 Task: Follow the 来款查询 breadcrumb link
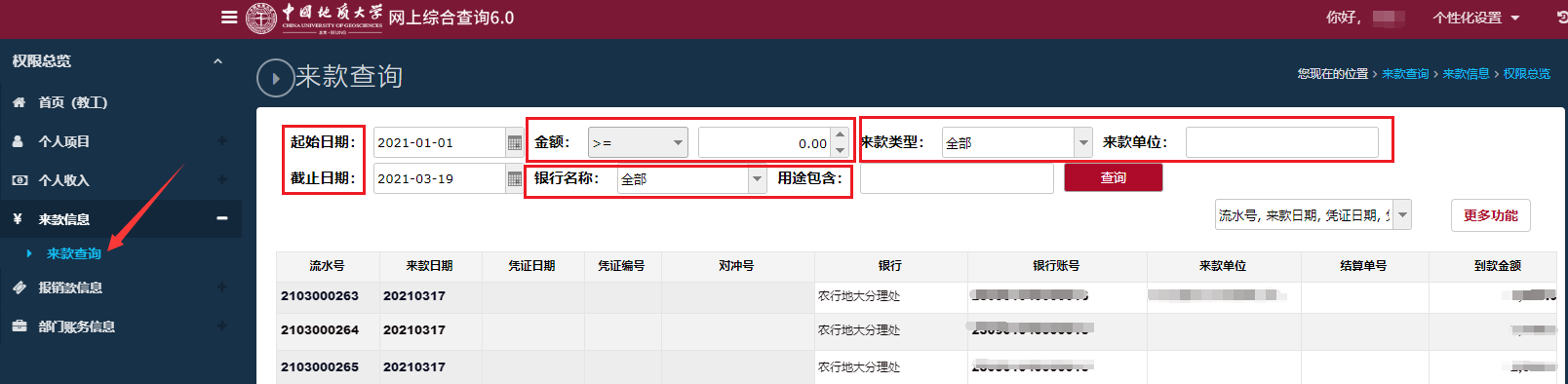(x=1405, y=74)
